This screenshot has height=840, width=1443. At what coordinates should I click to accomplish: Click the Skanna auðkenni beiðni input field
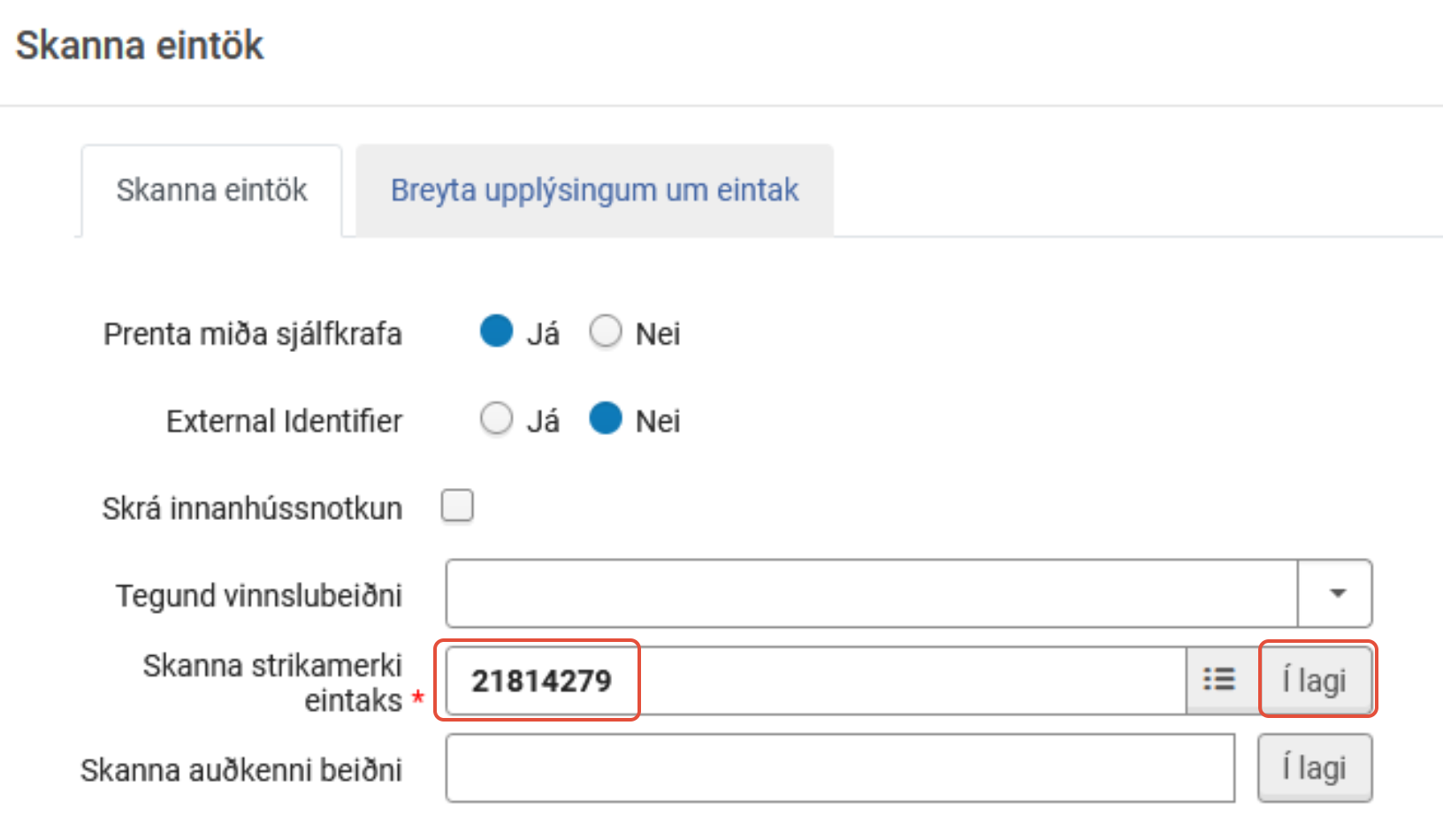pyautogui.click(x=840, y=767)
